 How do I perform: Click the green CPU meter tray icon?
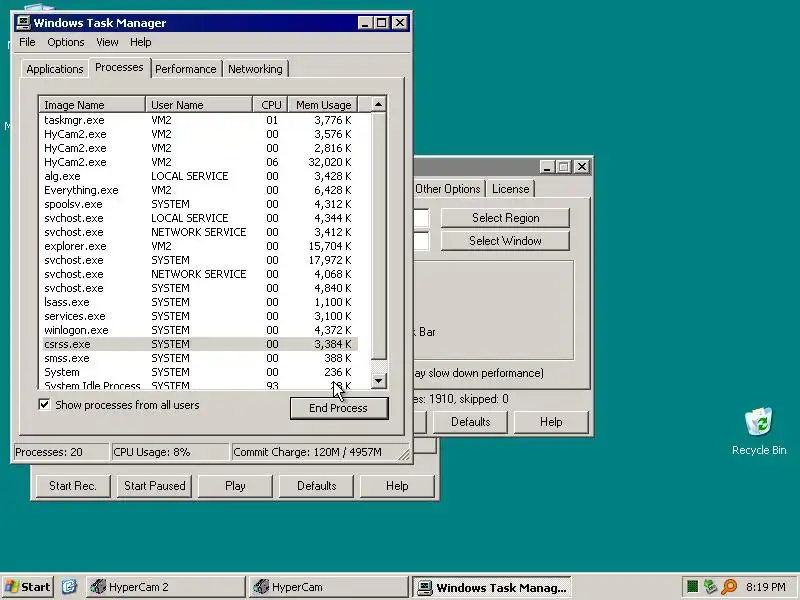[x=692, y=587]
